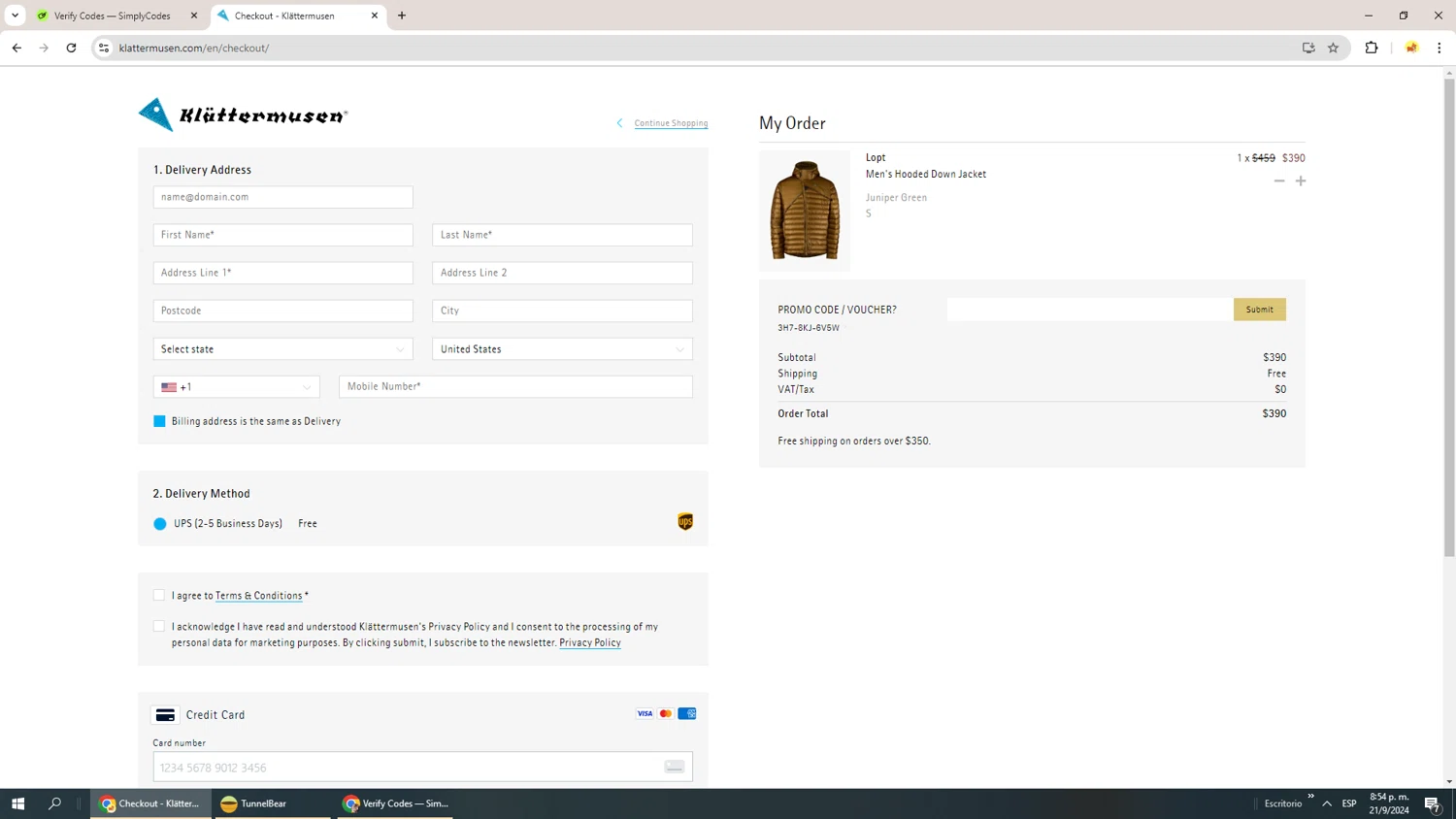Open the Extensions puzzle icon
Viewport: 1456px width, 819px height.
(1372, 48)
